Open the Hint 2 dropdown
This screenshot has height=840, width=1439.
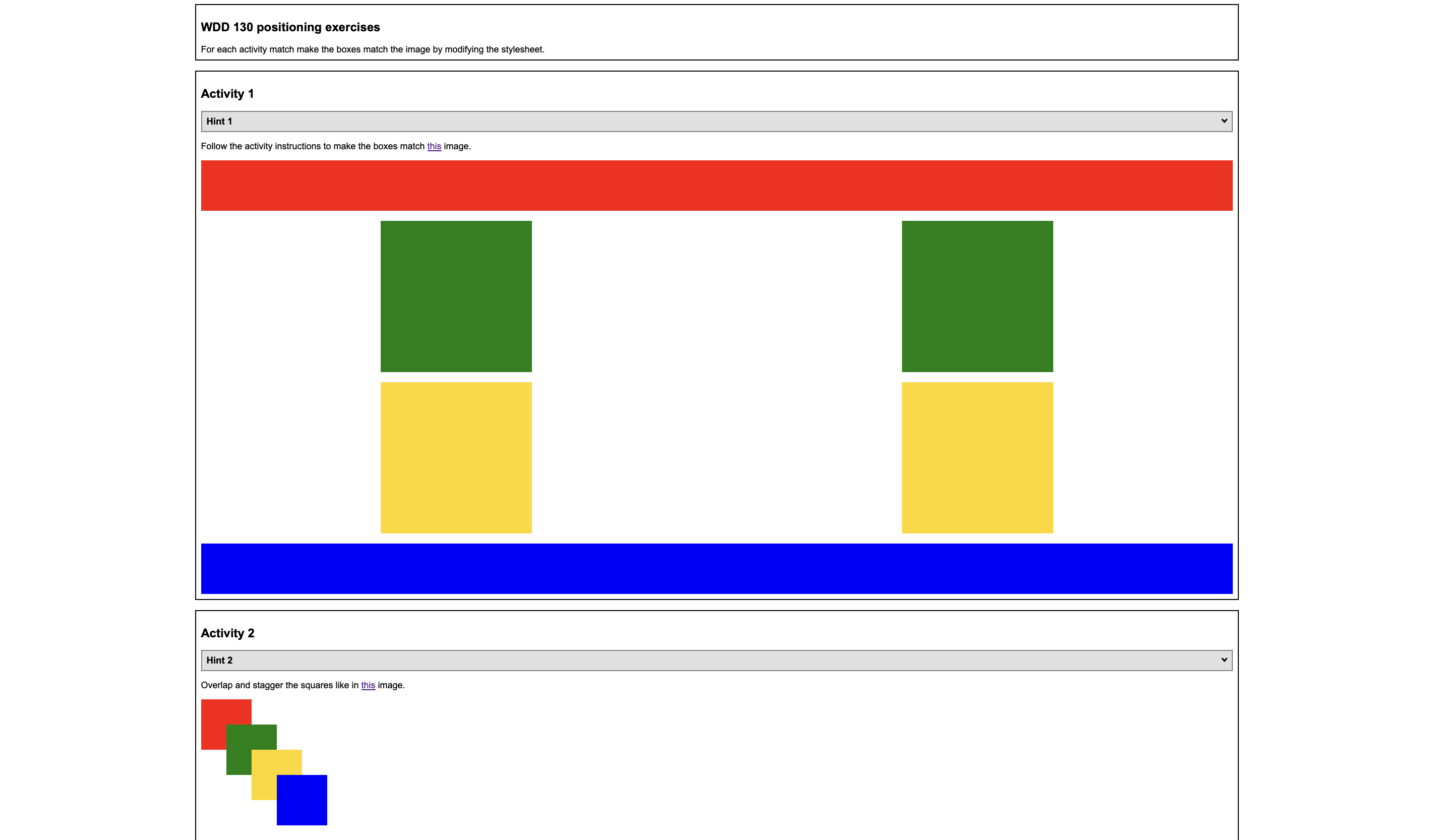716,660
